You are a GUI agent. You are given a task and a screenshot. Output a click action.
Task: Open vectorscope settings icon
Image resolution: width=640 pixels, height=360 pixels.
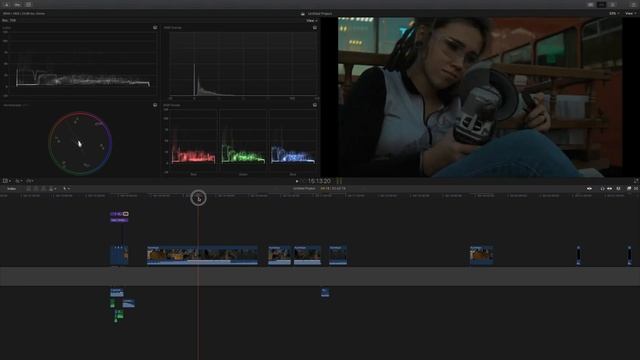(155, 105)
